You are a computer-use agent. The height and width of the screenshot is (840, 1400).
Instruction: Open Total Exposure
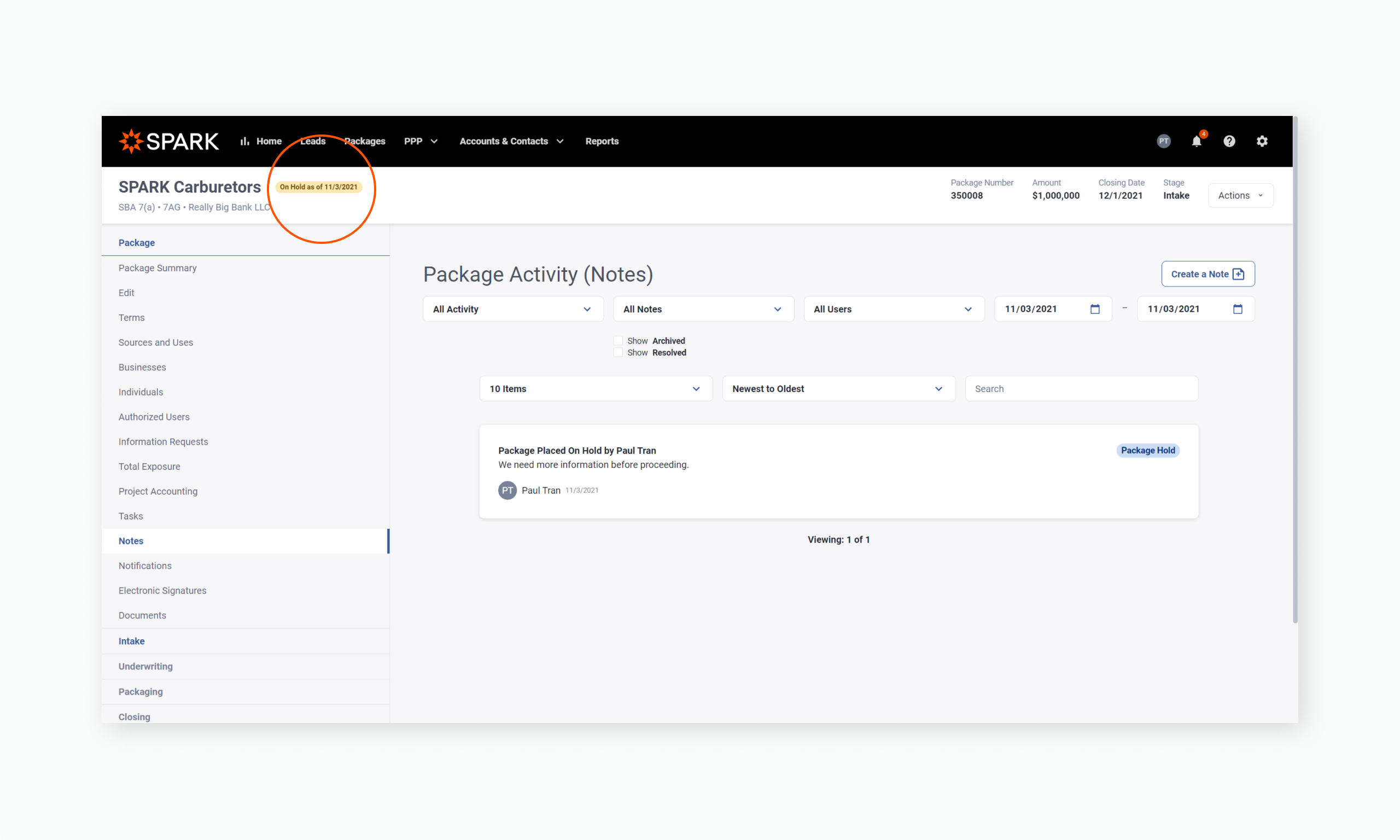245,466
